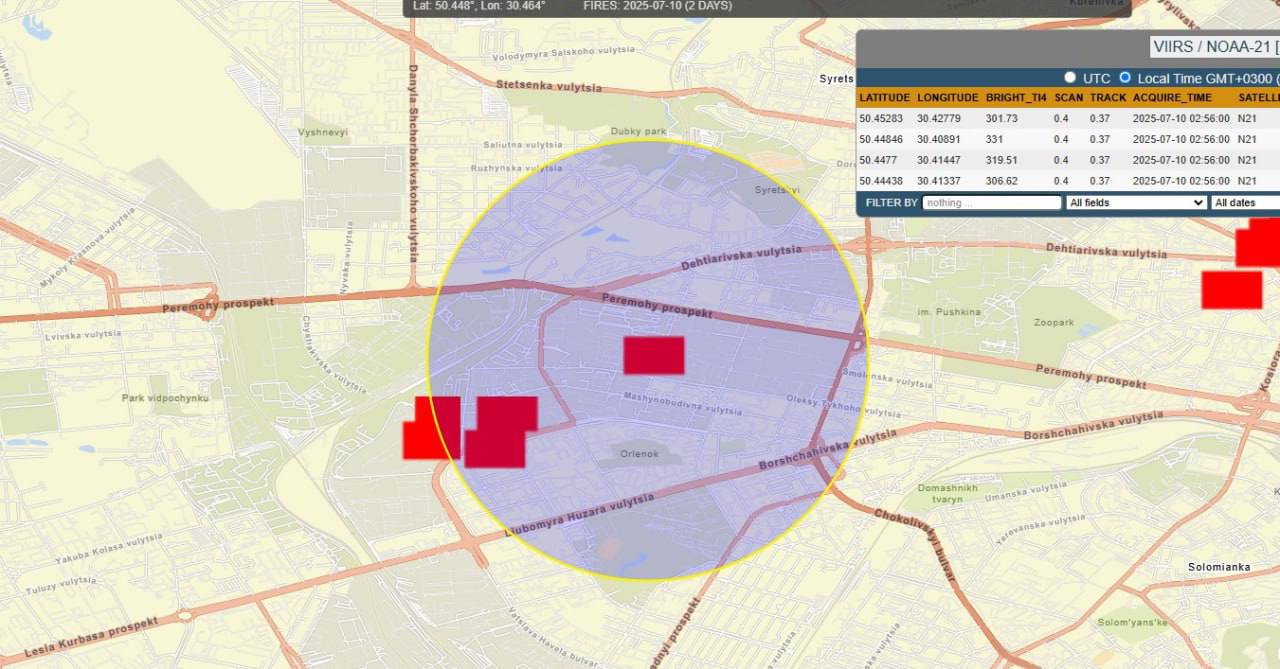Viewport: 1280px width, 669px height.
Task: Select the UTC time radio button
Action: click(1070, 78)
